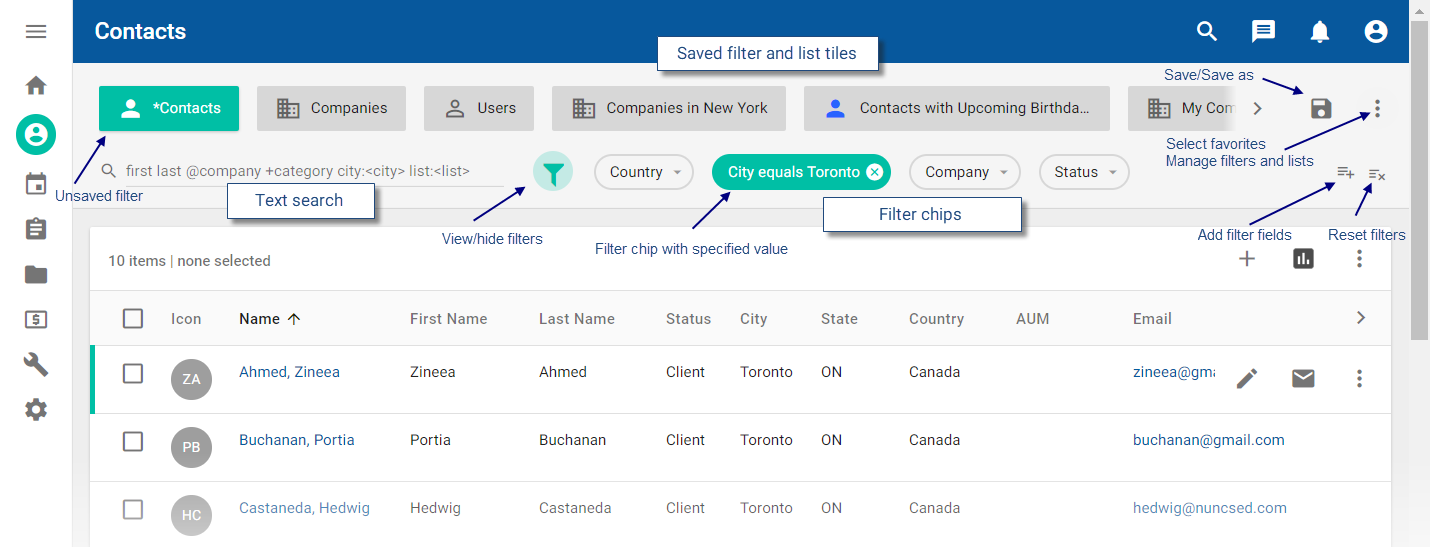Check the box for Buchanan, Portia
This screenshot has width=1430, height=547.
pyautogui.click(x=133, y=441)
